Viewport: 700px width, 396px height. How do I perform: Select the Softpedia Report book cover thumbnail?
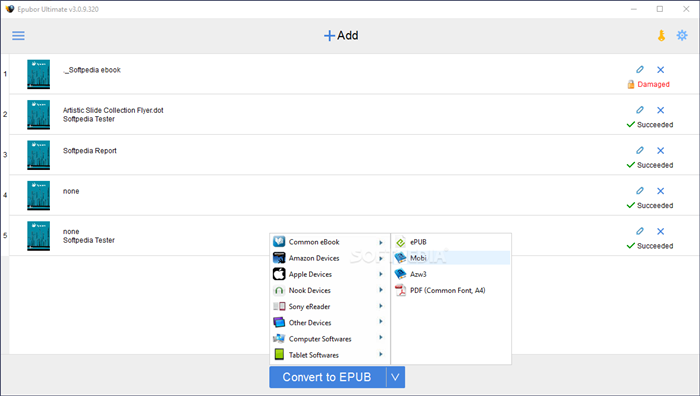coord(38,155)
